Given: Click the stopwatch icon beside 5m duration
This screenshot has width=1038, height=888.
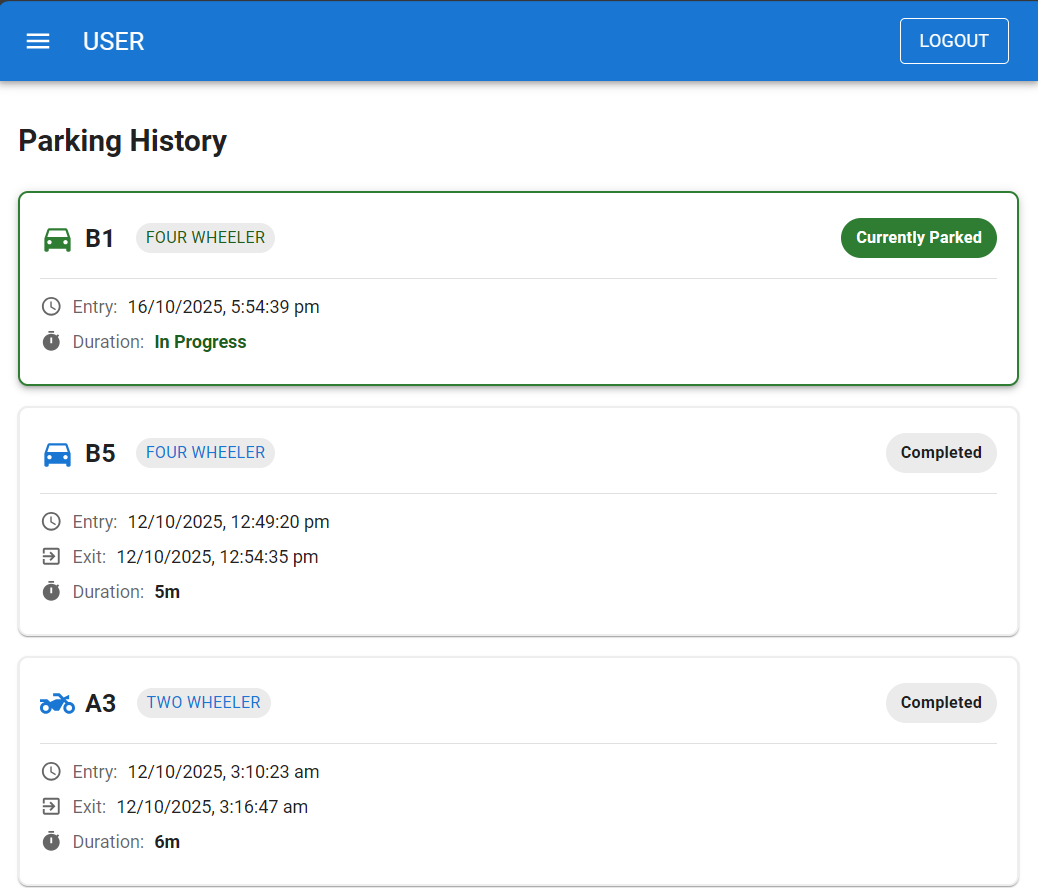Looking at the screenshot, I should pyautogui.click(x=51, y=592).
